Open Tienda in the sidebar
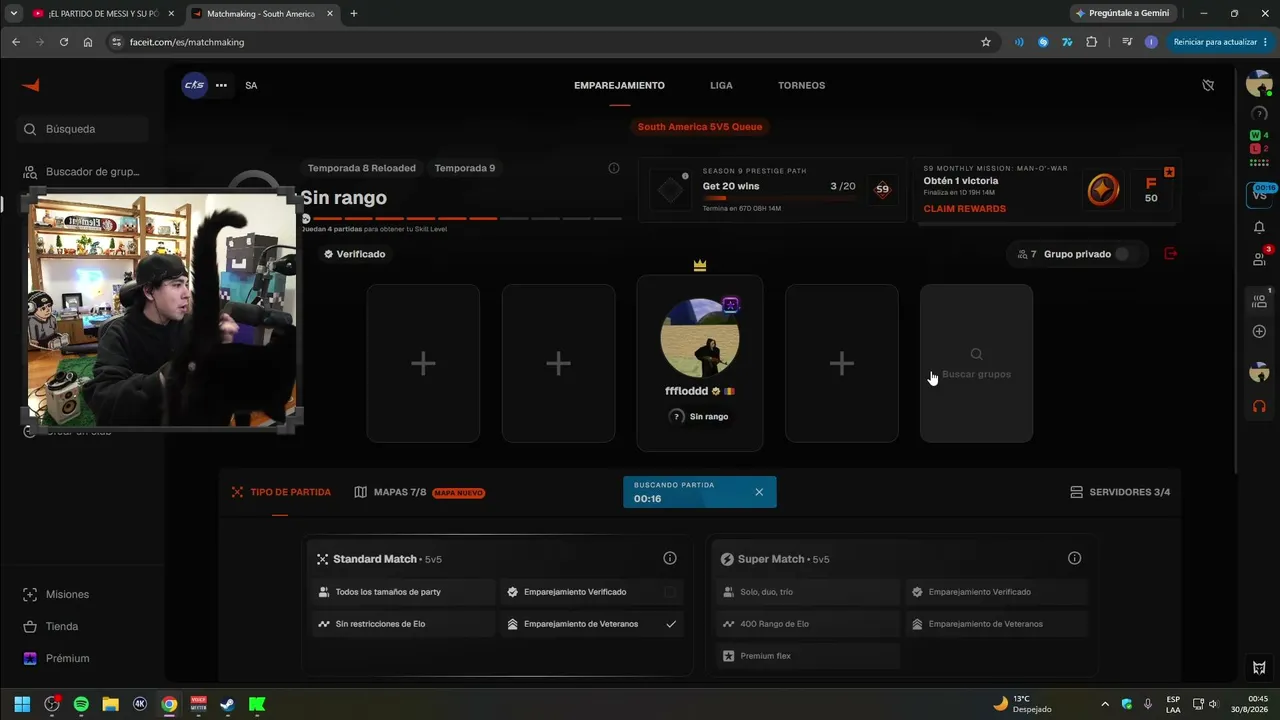Image resolution: width=1280 pixels, height=720 pixels. (50, 626)
